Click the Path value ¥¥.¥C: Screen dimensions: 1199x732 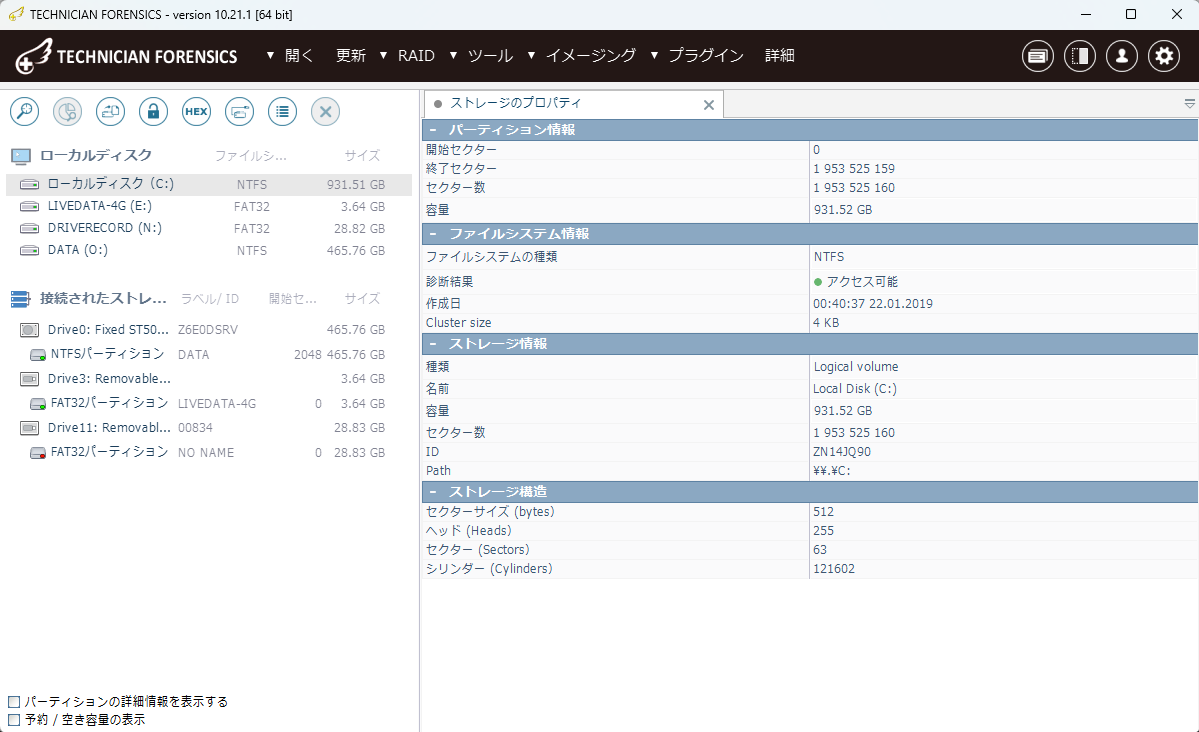[x=832, y=471]
